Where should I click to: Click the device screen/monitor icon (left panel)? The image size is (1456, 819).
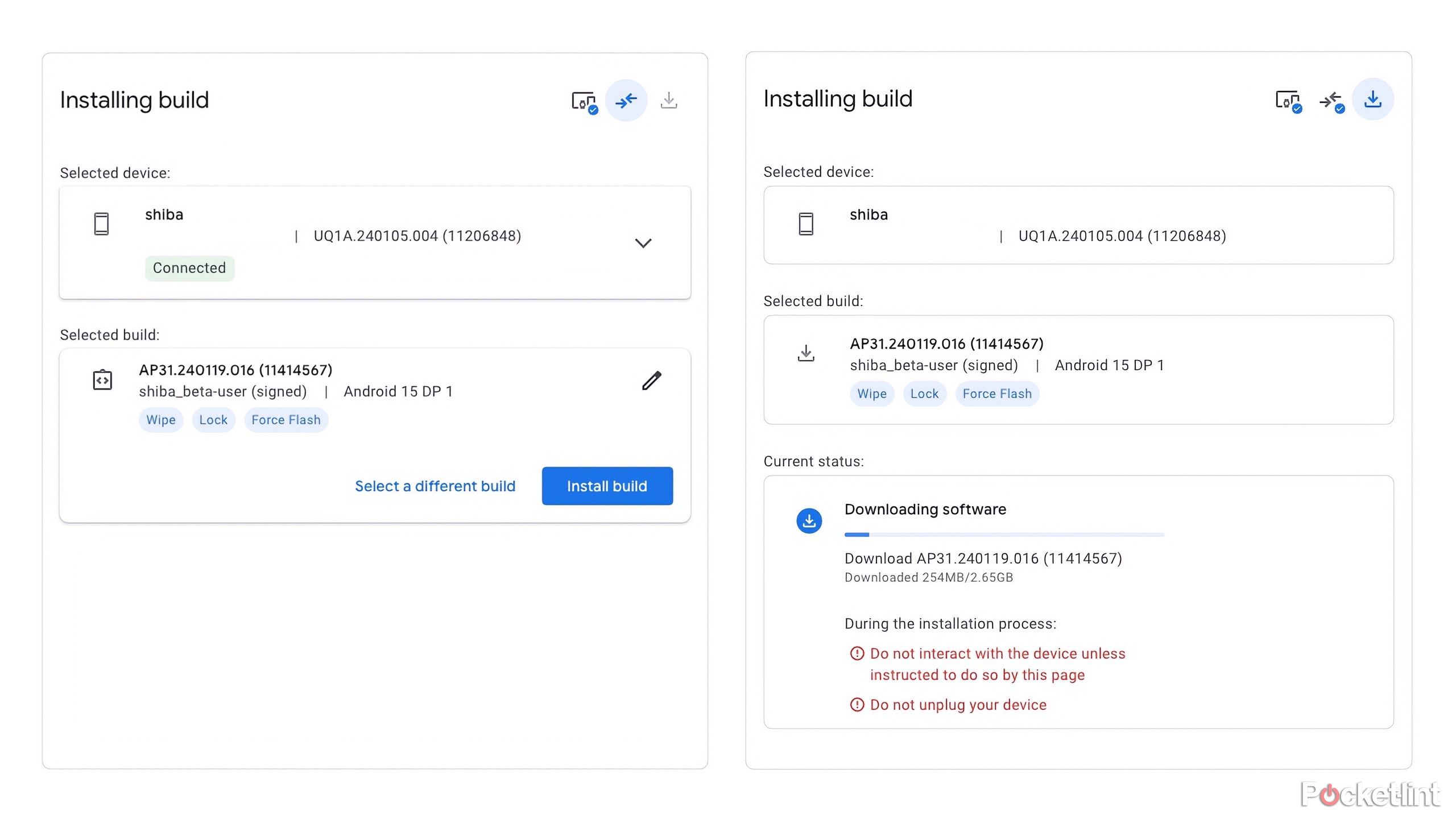[583, 99]
